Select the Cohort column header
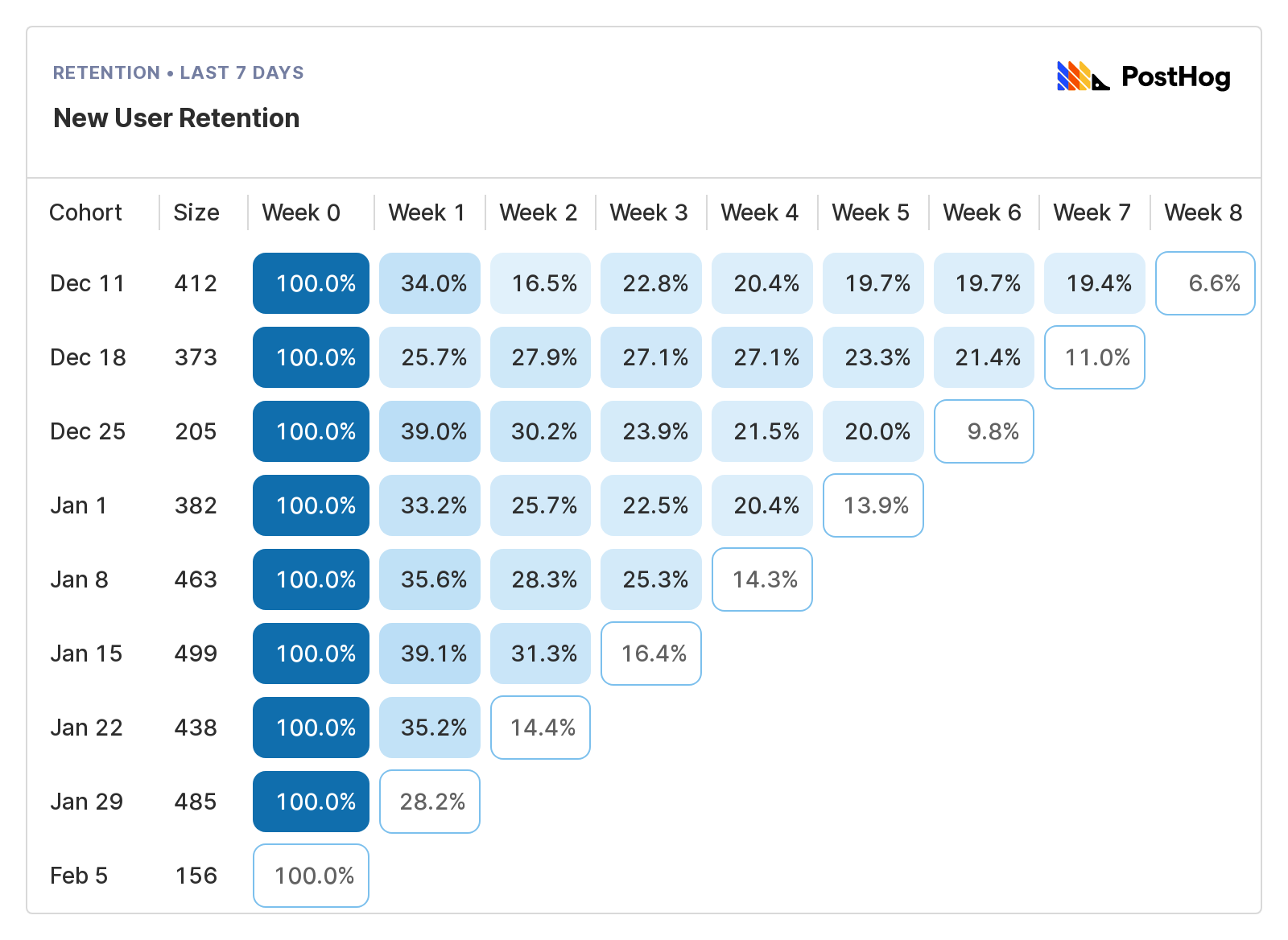Viewport: 1288px width, 940px height. coord(85,212)
